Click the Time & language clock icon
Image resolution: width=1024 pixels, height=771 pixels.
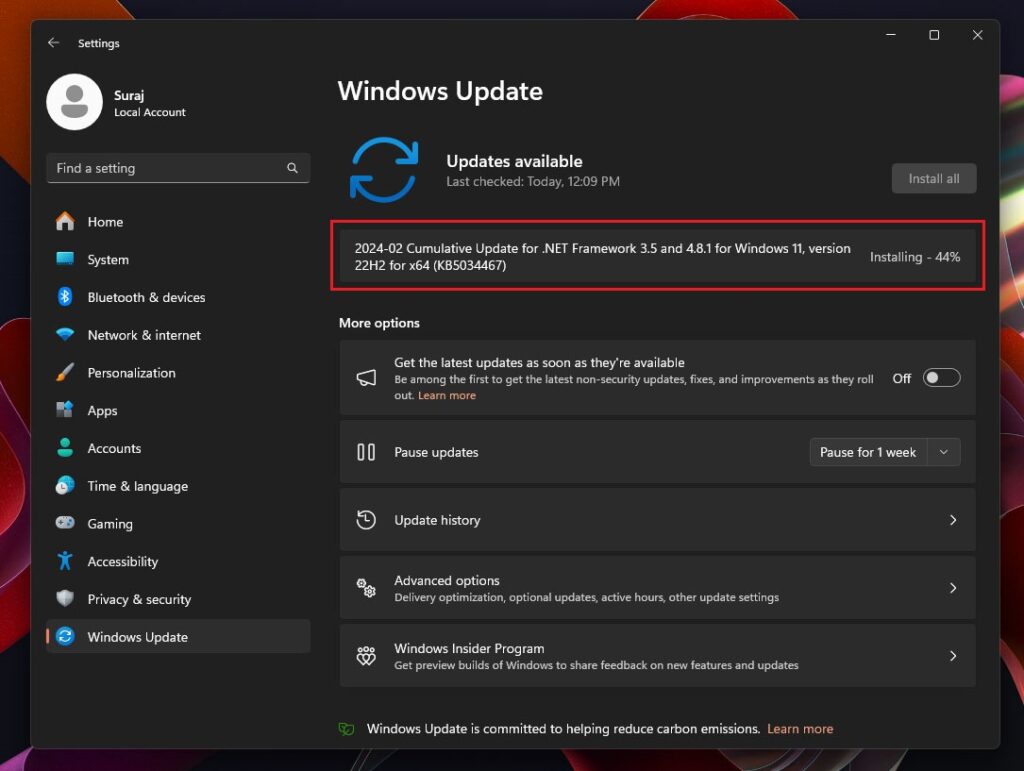pos(65,486)
